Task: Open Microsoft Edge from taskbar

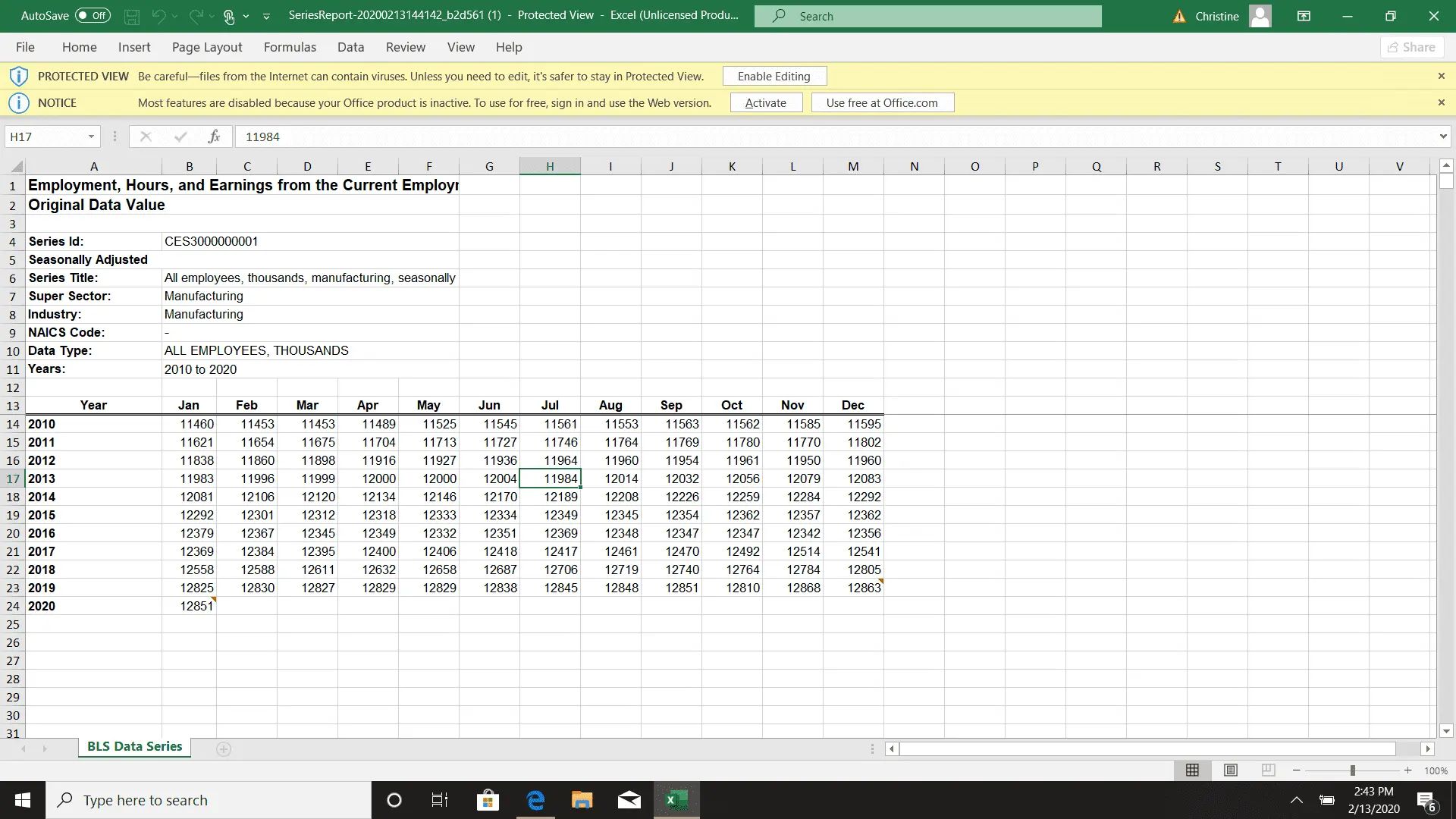Action: click(x=535, y=800)
